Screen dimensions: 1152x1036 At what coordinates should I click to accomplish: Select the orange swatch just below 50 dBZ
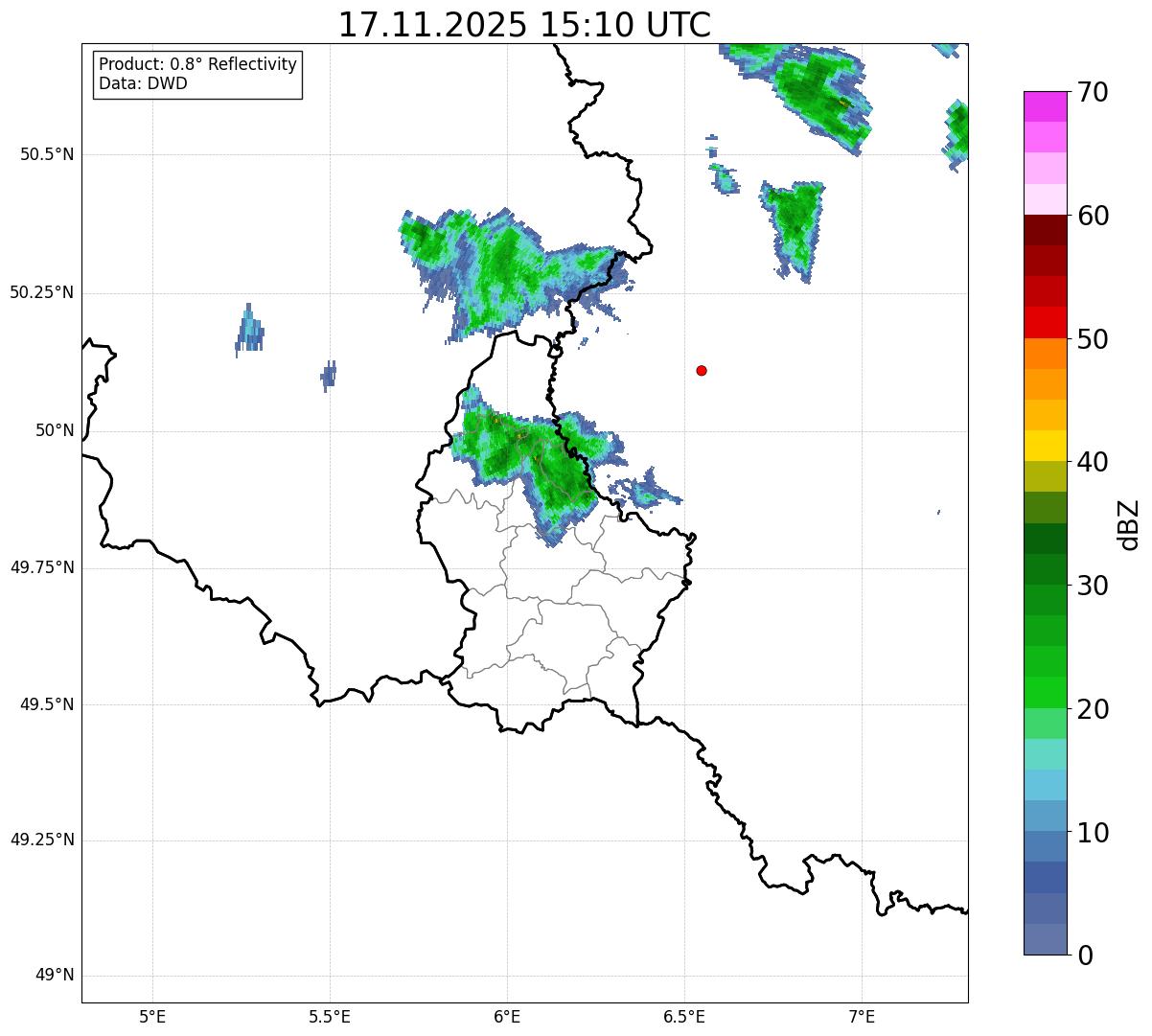(1045, 354)
